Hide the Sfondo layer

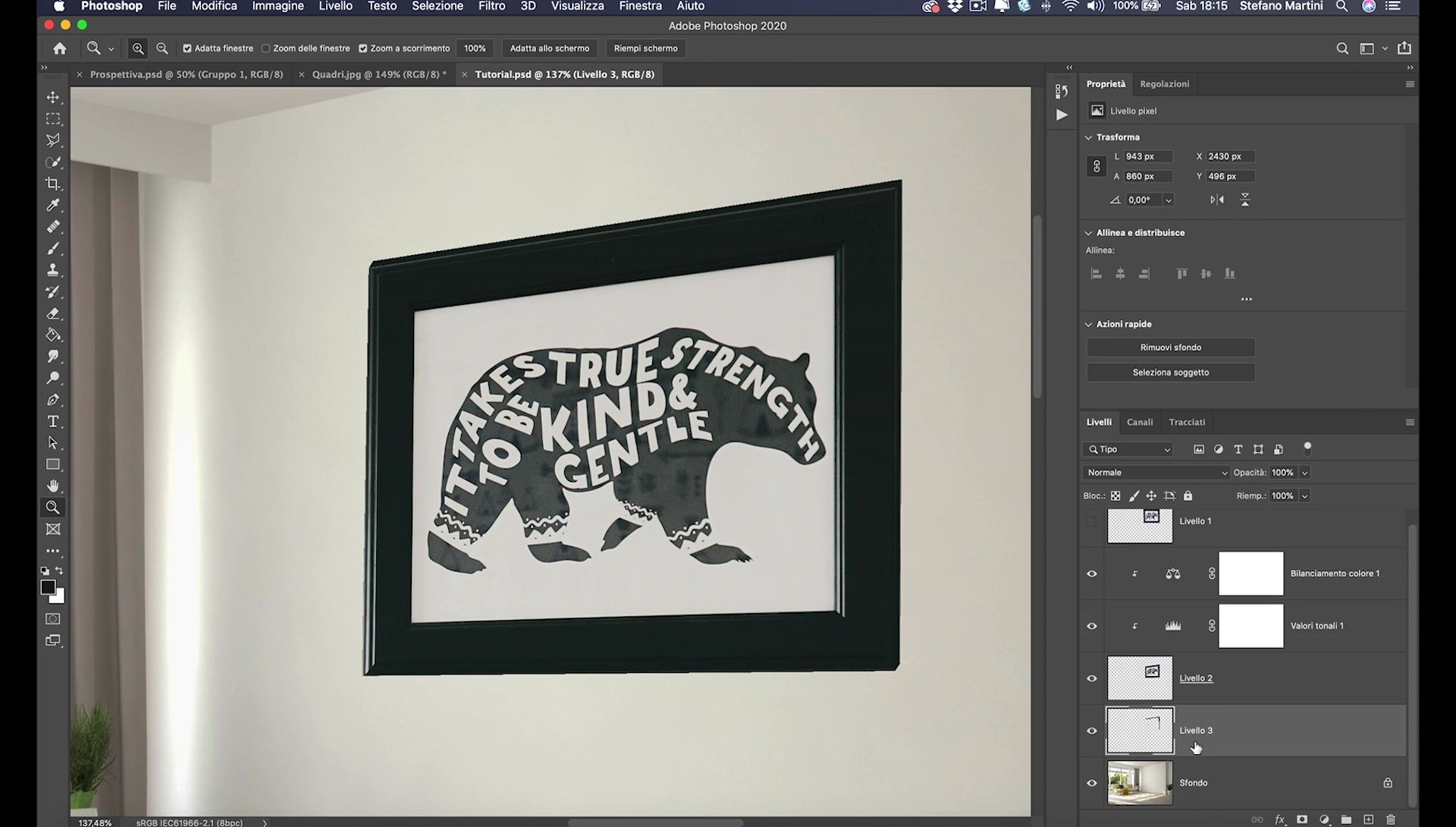pyautogui.click(x=1092, y=783)
